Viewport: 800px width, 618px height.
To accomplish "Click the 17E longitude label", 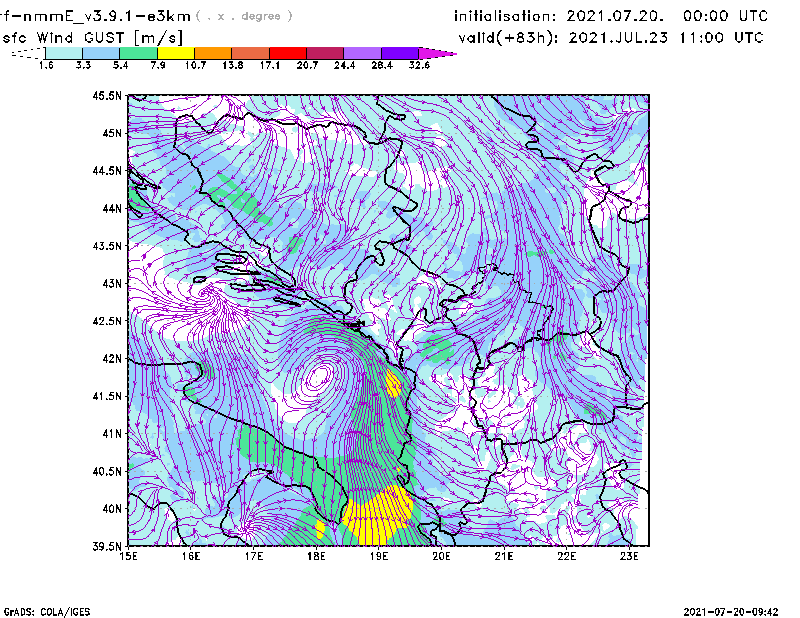I will (254, 556).
